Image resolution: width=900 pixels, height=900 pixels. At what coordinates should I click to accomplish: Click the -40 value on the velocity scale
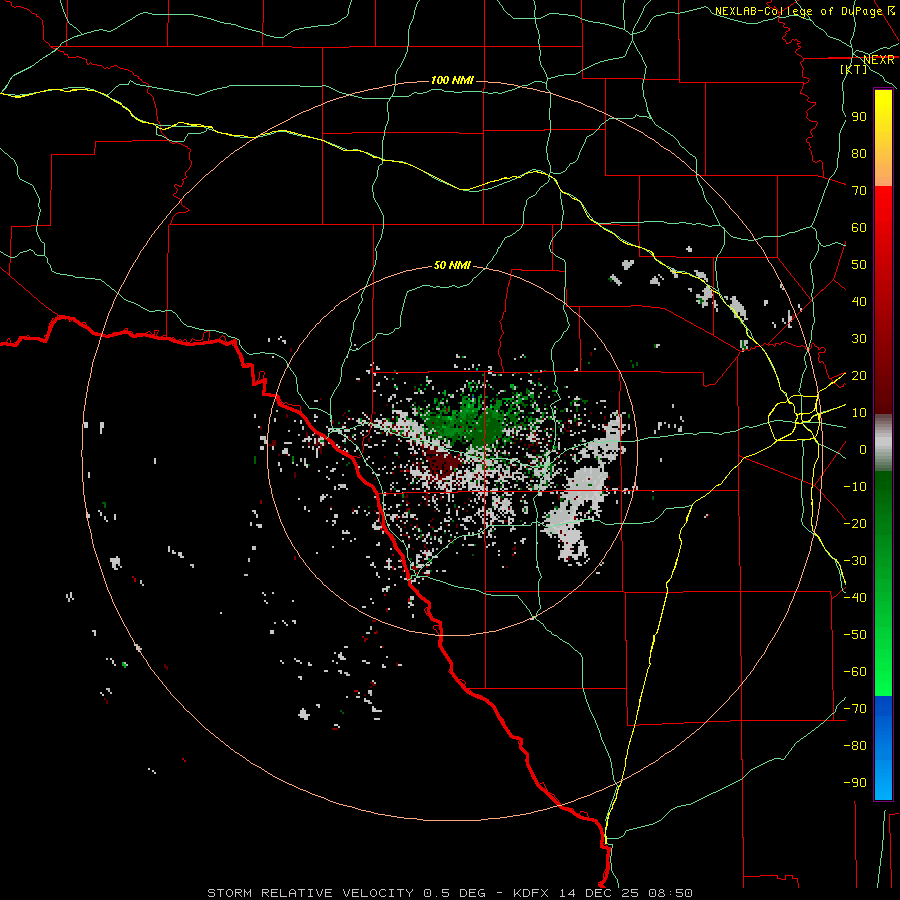pos(855,598)
